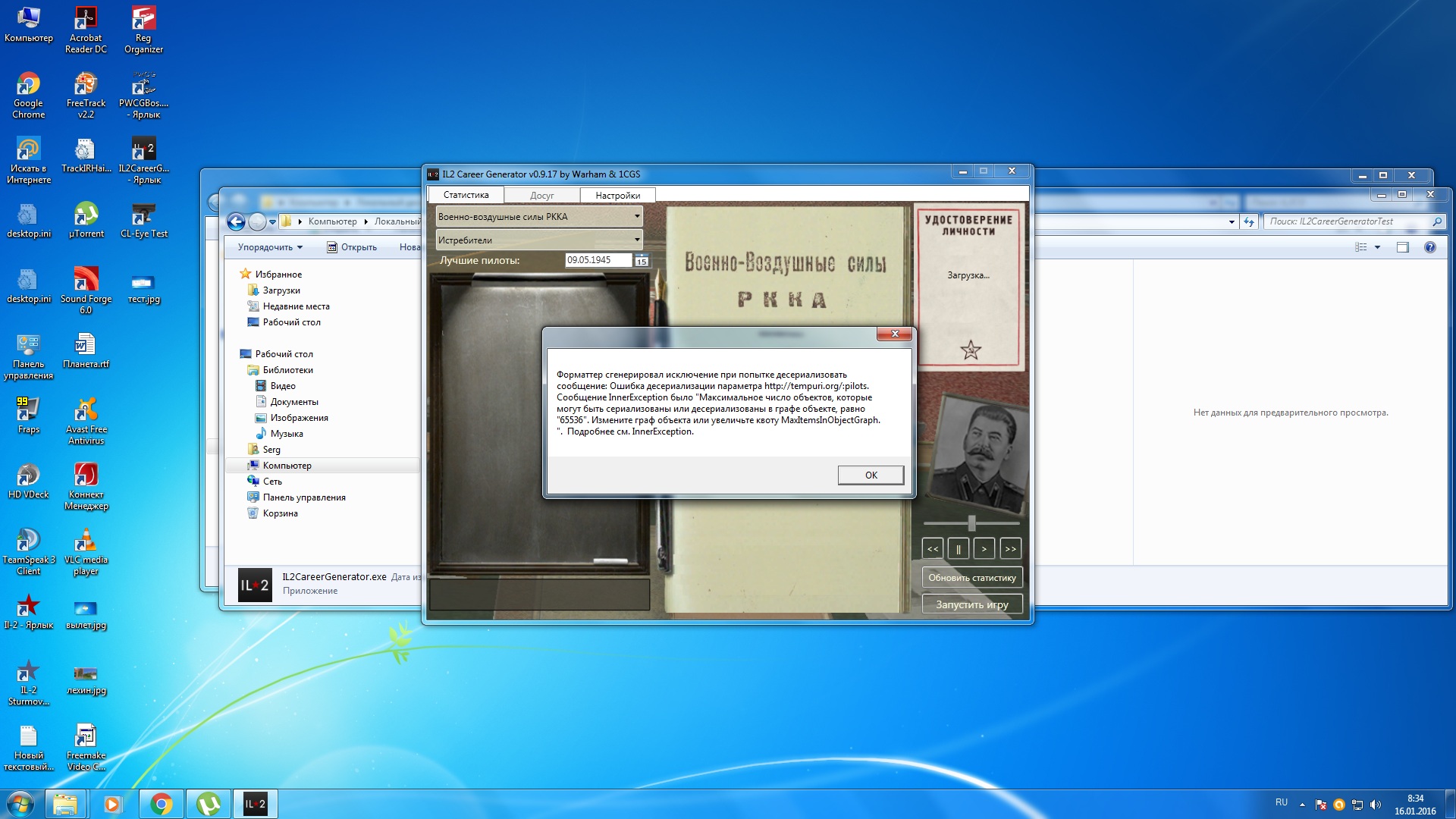Open IL2 app in taskbar
This screenshot has width=1456, height=819.
pyautogui.click(x=256, y=804)
